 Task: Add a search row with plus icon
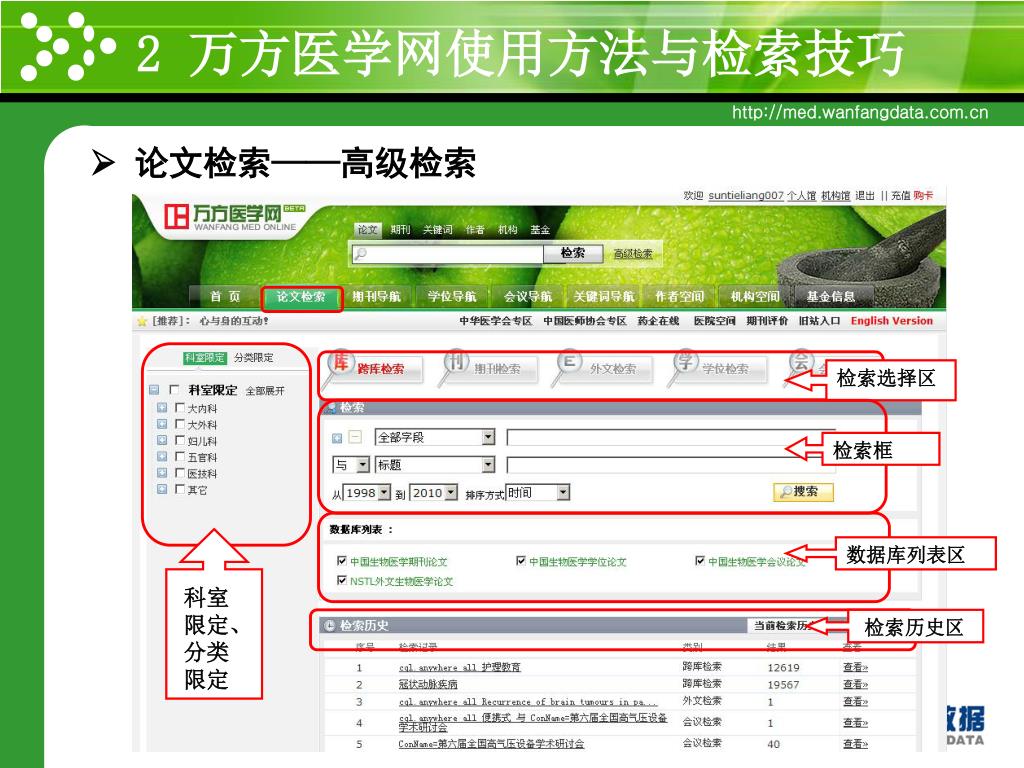pyautogui.click(x=337, y=438)
